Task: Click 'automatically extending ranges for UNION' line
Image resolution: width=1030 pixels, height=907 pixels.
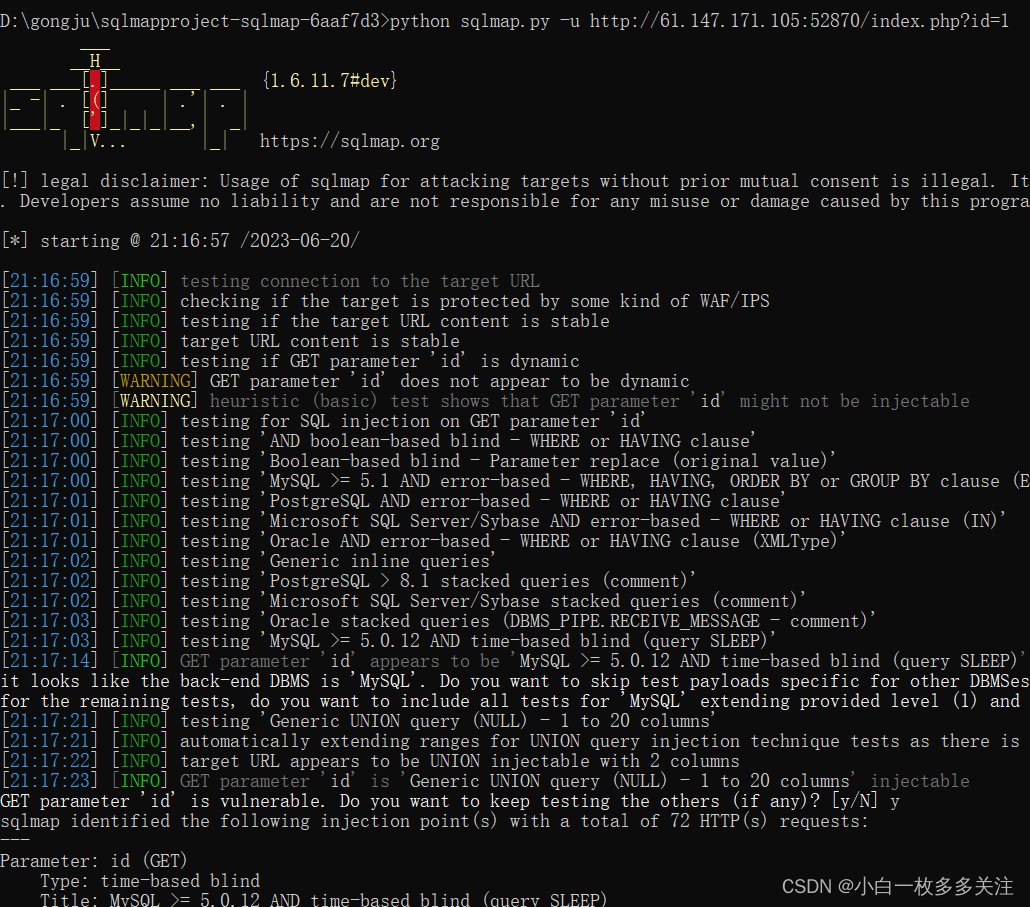Action: pyautogui.click(x=510, y=741)
